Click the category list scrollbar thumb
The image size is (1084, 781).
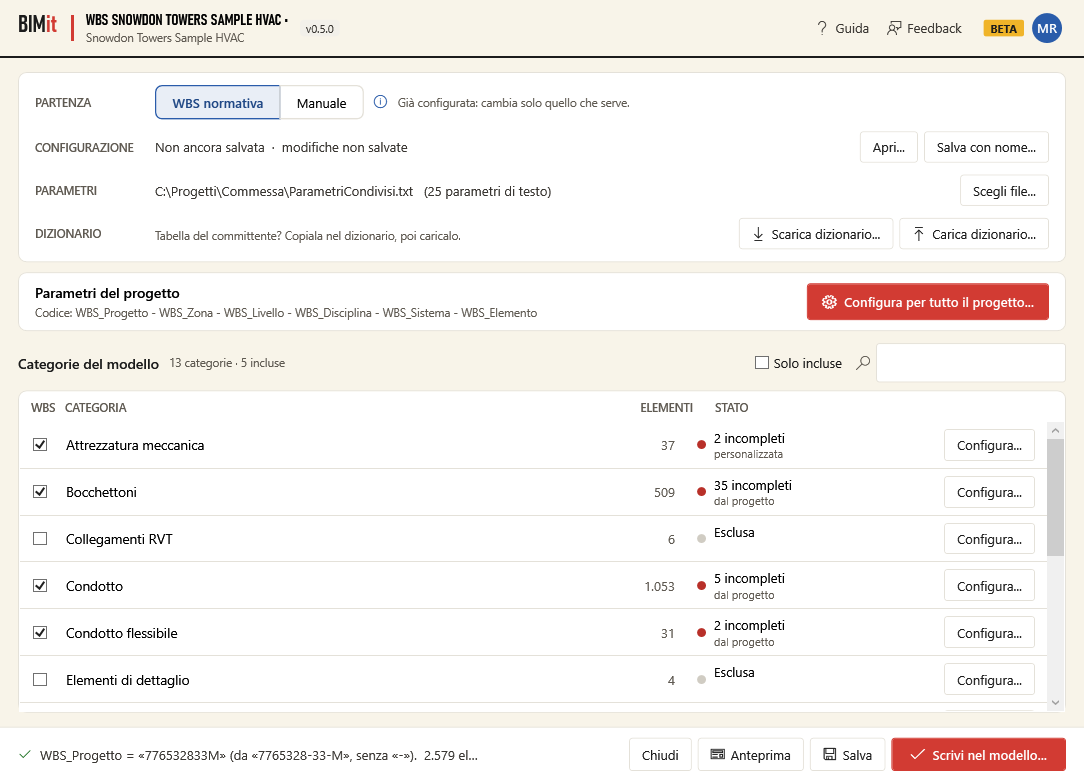coord(1055,498)
